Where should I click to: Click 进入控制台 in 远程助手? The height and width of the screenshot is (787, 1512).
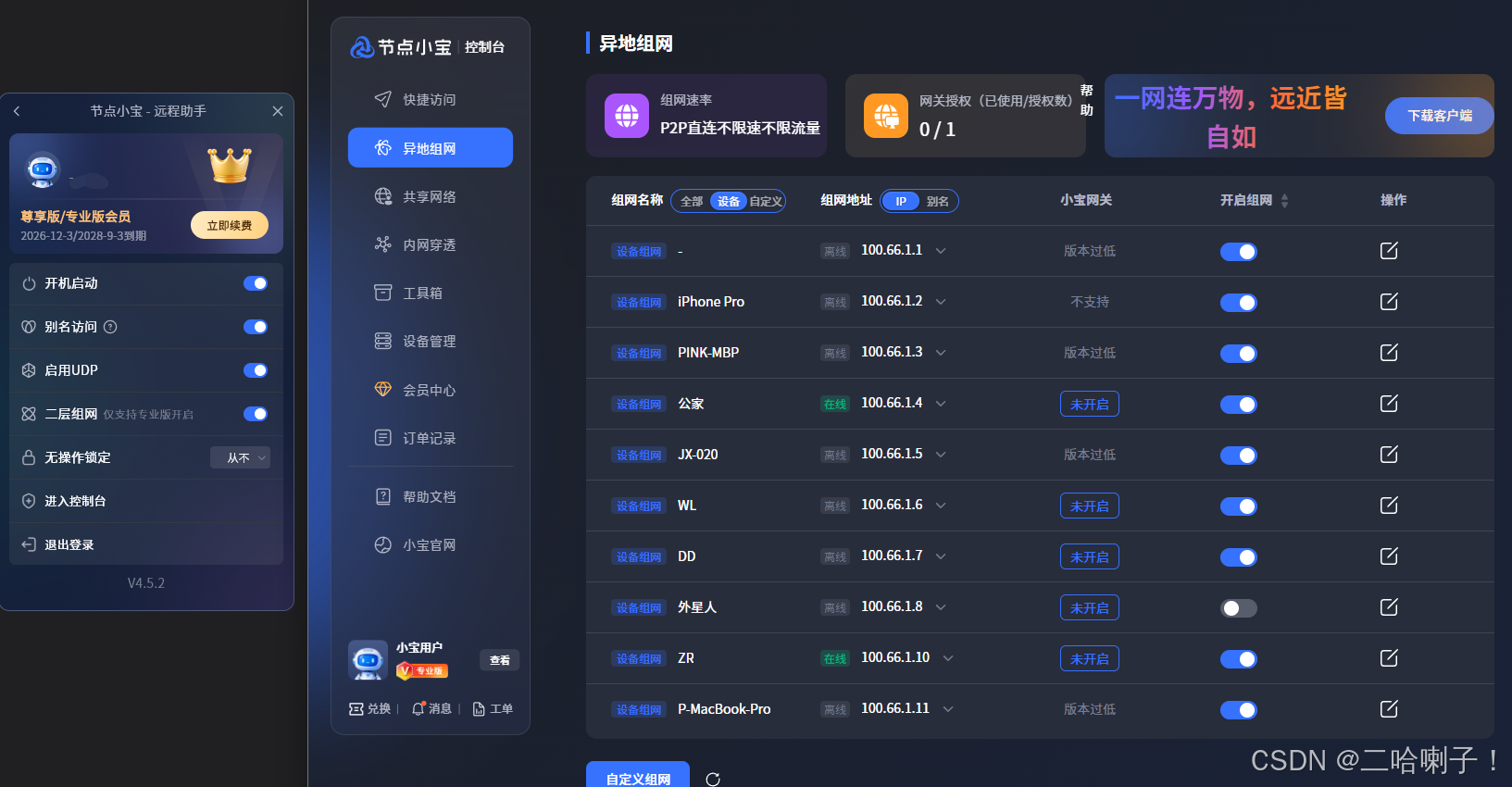coord(146,501)
